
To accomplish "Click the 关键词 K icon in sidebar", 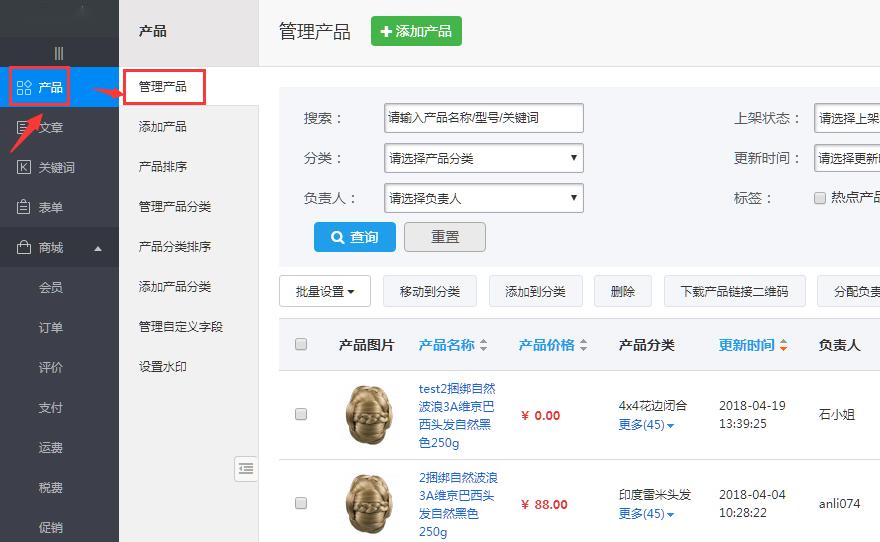I will (x=24, y=168).
